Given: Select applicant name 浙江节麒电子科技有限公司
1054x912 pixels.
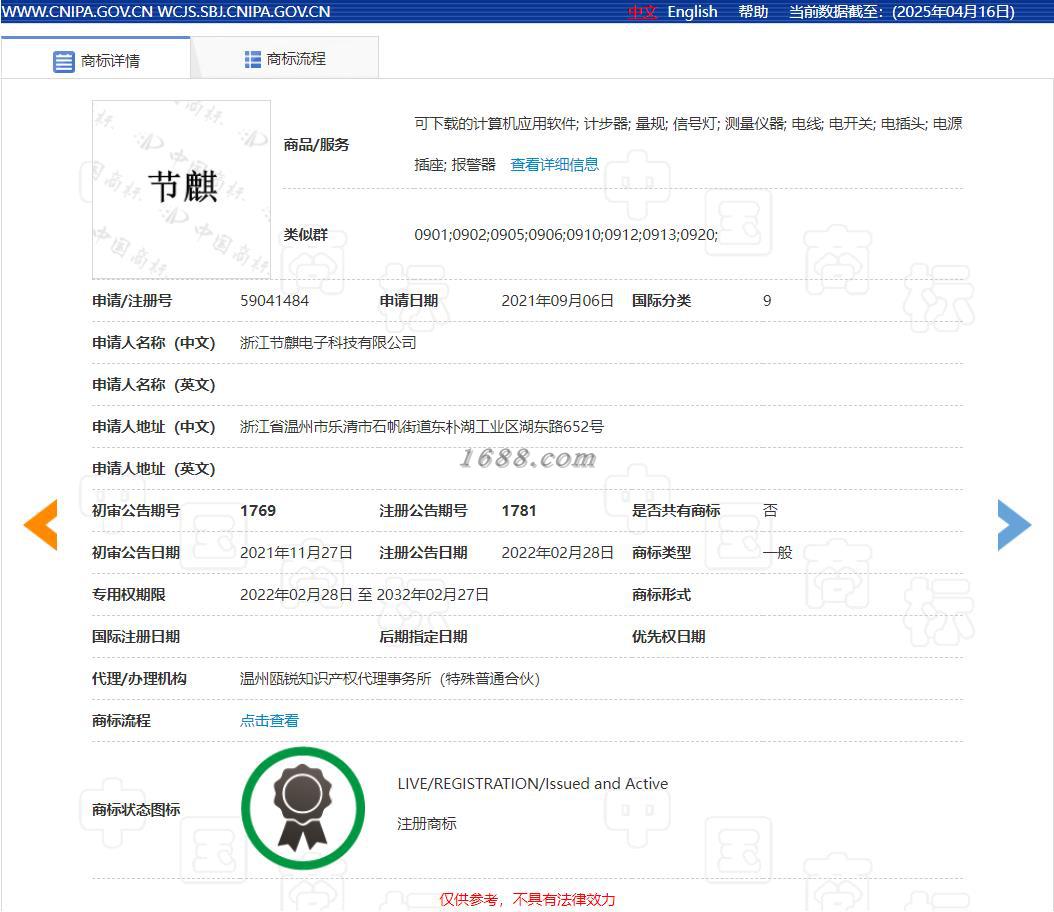Looking at the screenshot, I should [x=328, y=343].
